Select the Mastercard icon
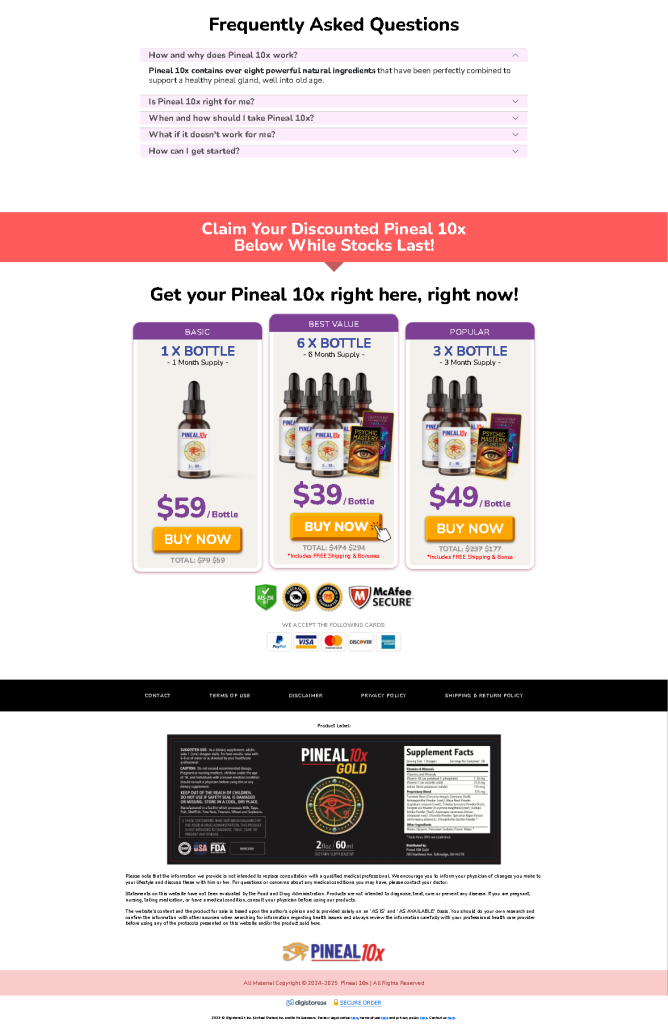 [334, 642]
